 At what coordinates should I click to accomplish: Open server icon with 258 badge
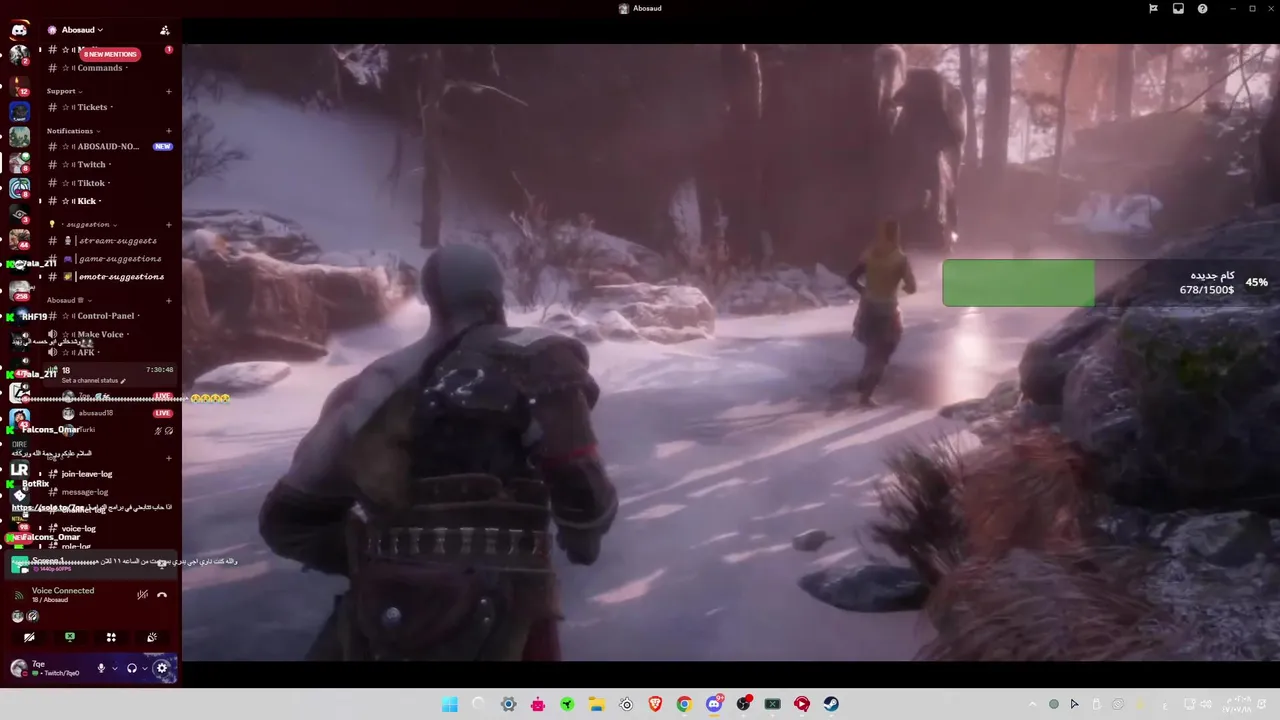coord(19,291)
